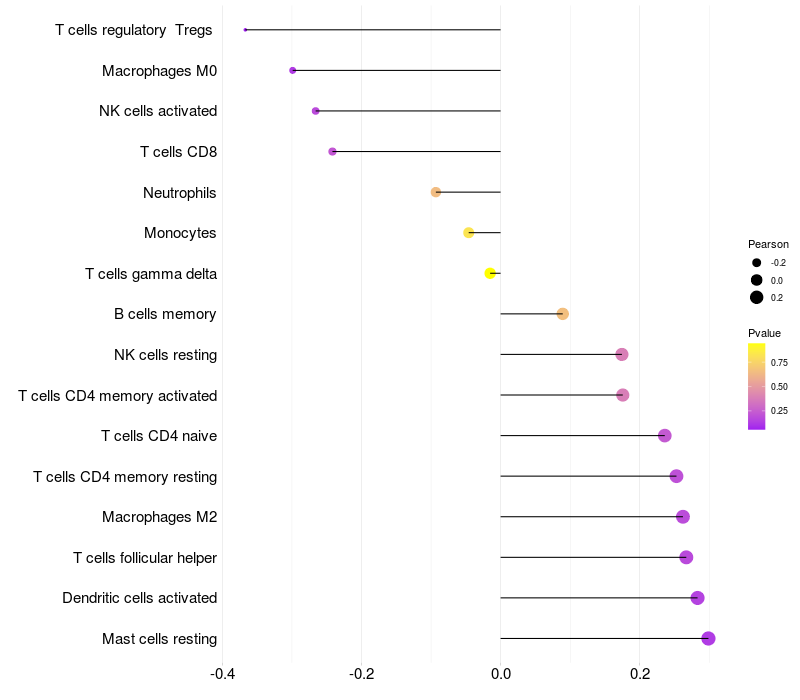Viewport: 800px width, 700px height.
Task: Select the T cells follicular helper point
Action: [686, 557]
